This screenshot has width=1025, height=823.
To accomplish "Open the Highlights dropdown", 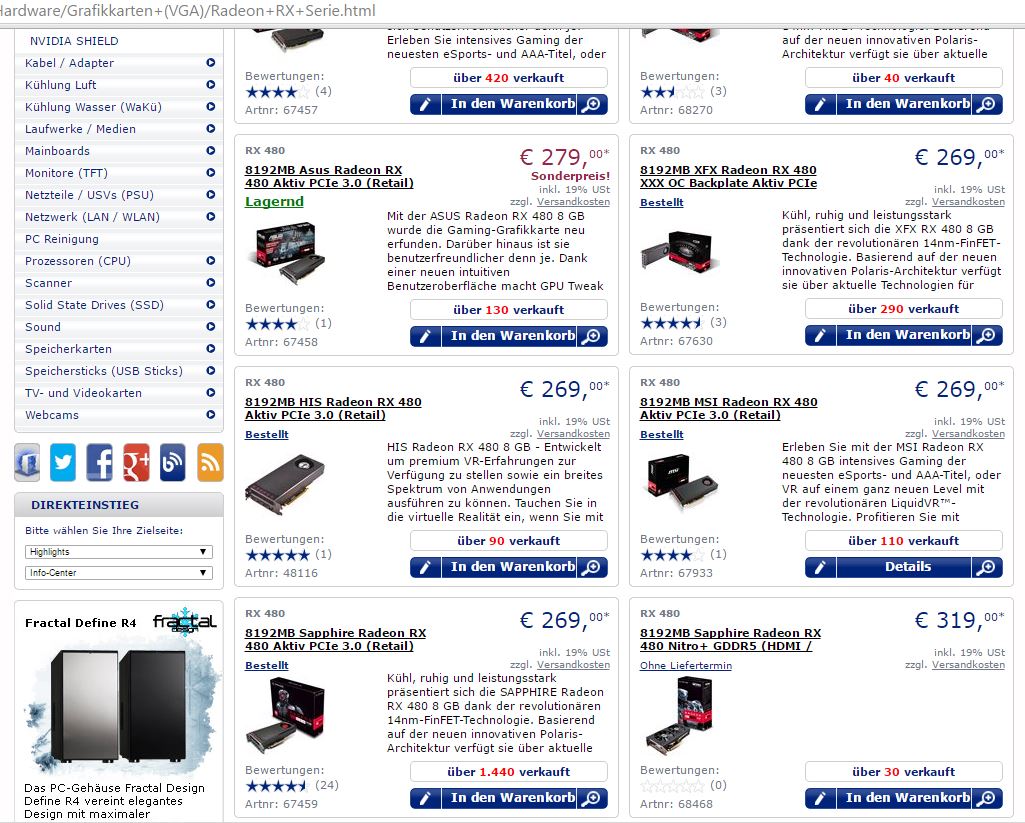I will click(119, 552).
